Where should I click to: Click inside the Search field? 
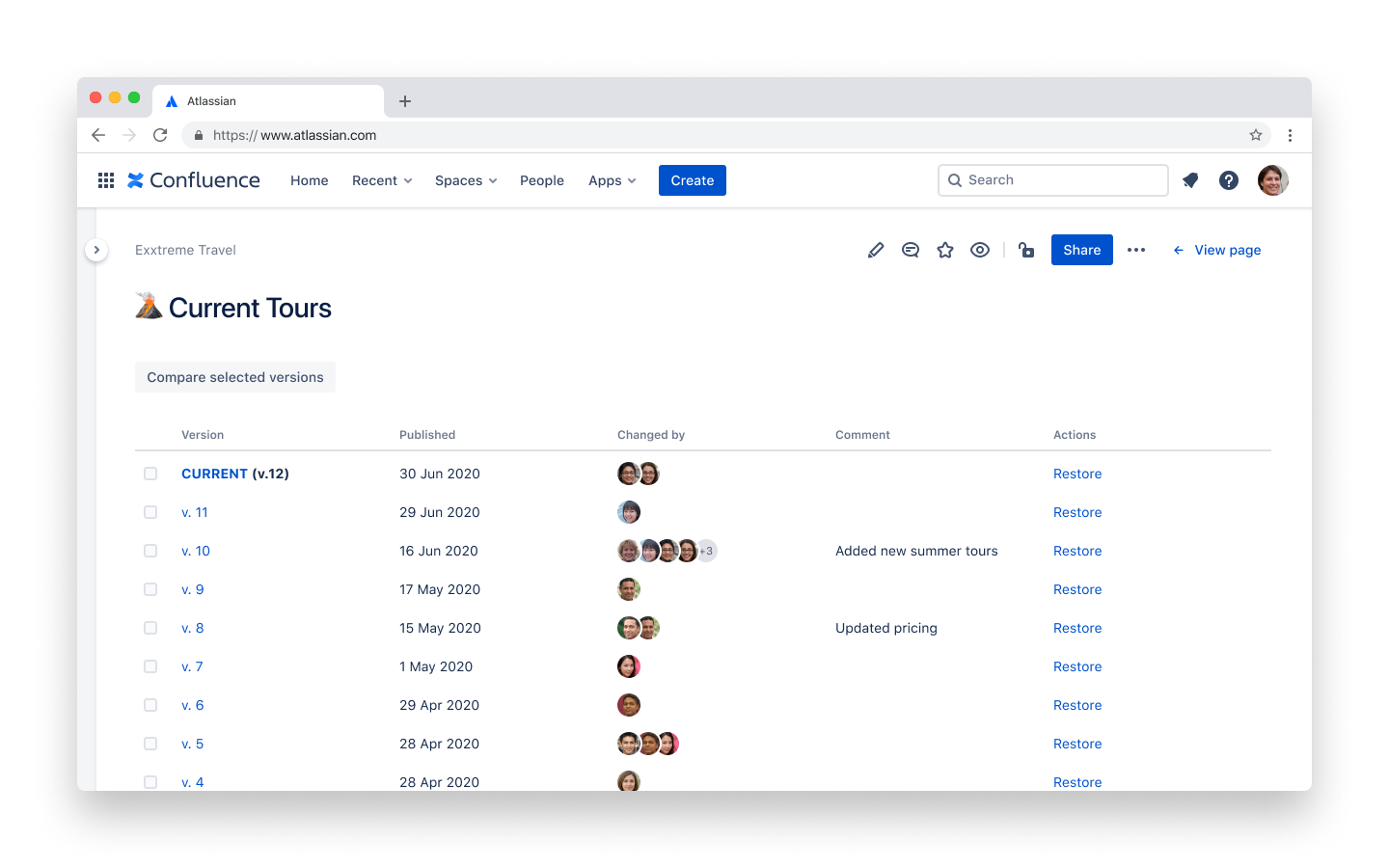pos(1051,180)
